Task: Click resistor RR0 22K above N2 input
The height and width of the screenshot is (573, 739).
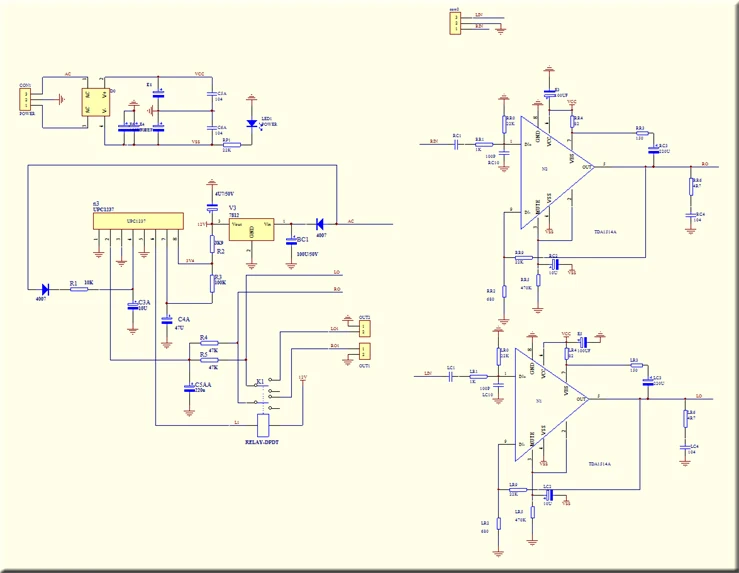Action: tap(504, 124)
